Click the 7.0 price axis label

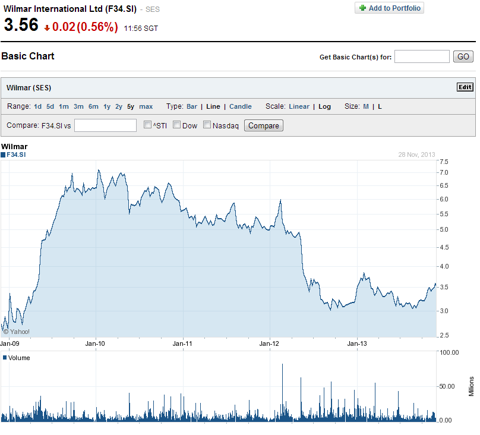pyautogui.click(x=444, y=173)
